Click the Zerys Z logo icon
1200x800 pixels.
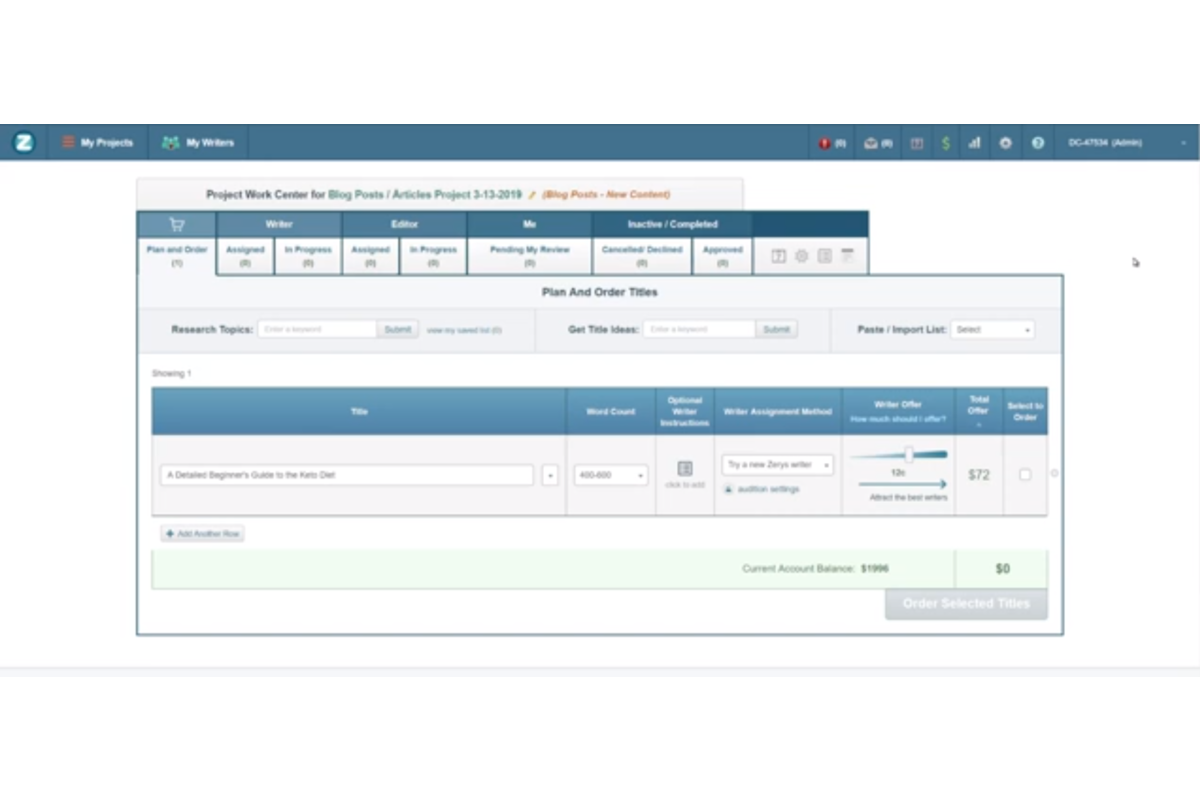click(x=24, y=143)
